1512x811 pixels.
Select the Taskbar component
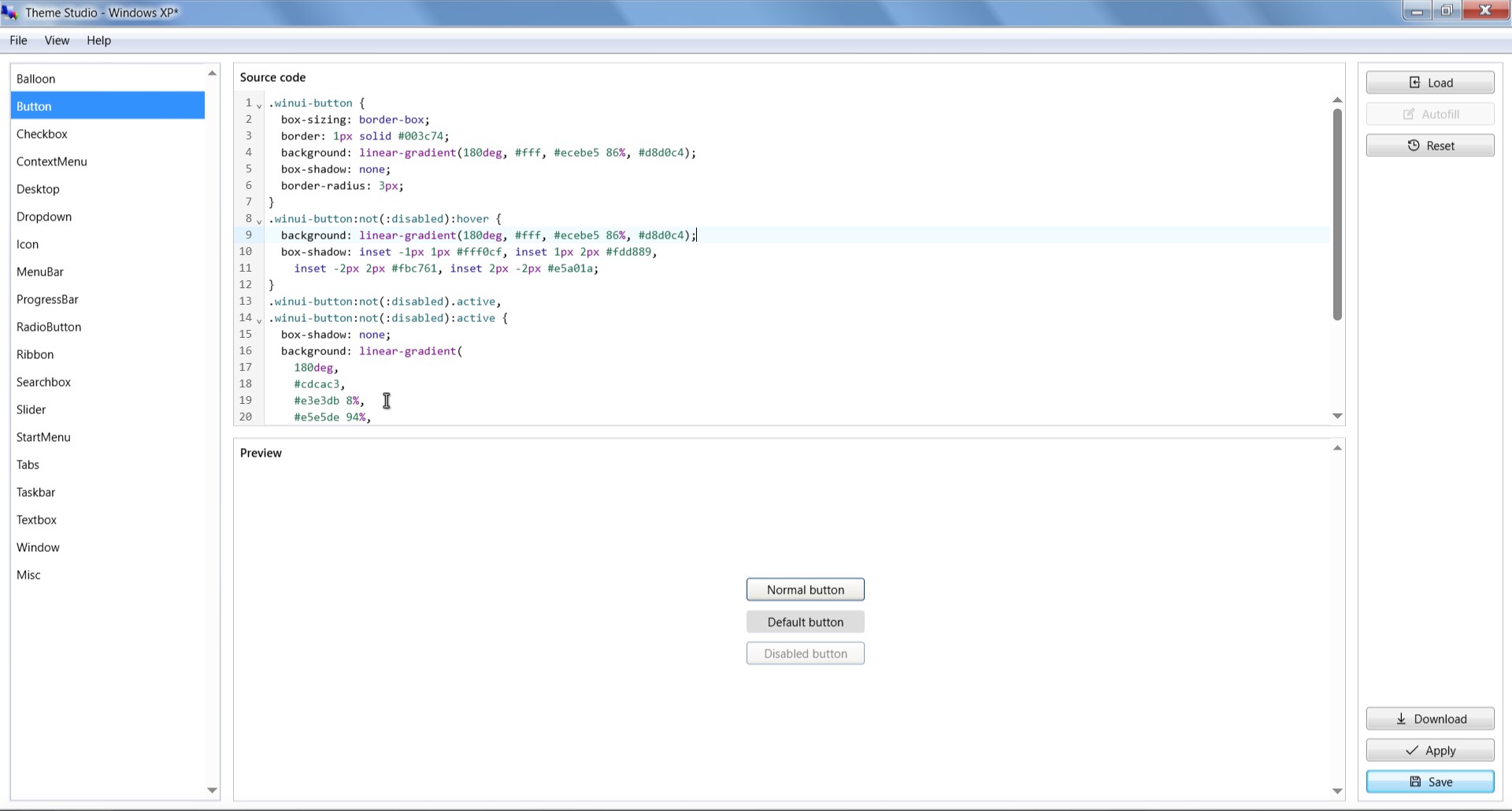tap(36, 492)
